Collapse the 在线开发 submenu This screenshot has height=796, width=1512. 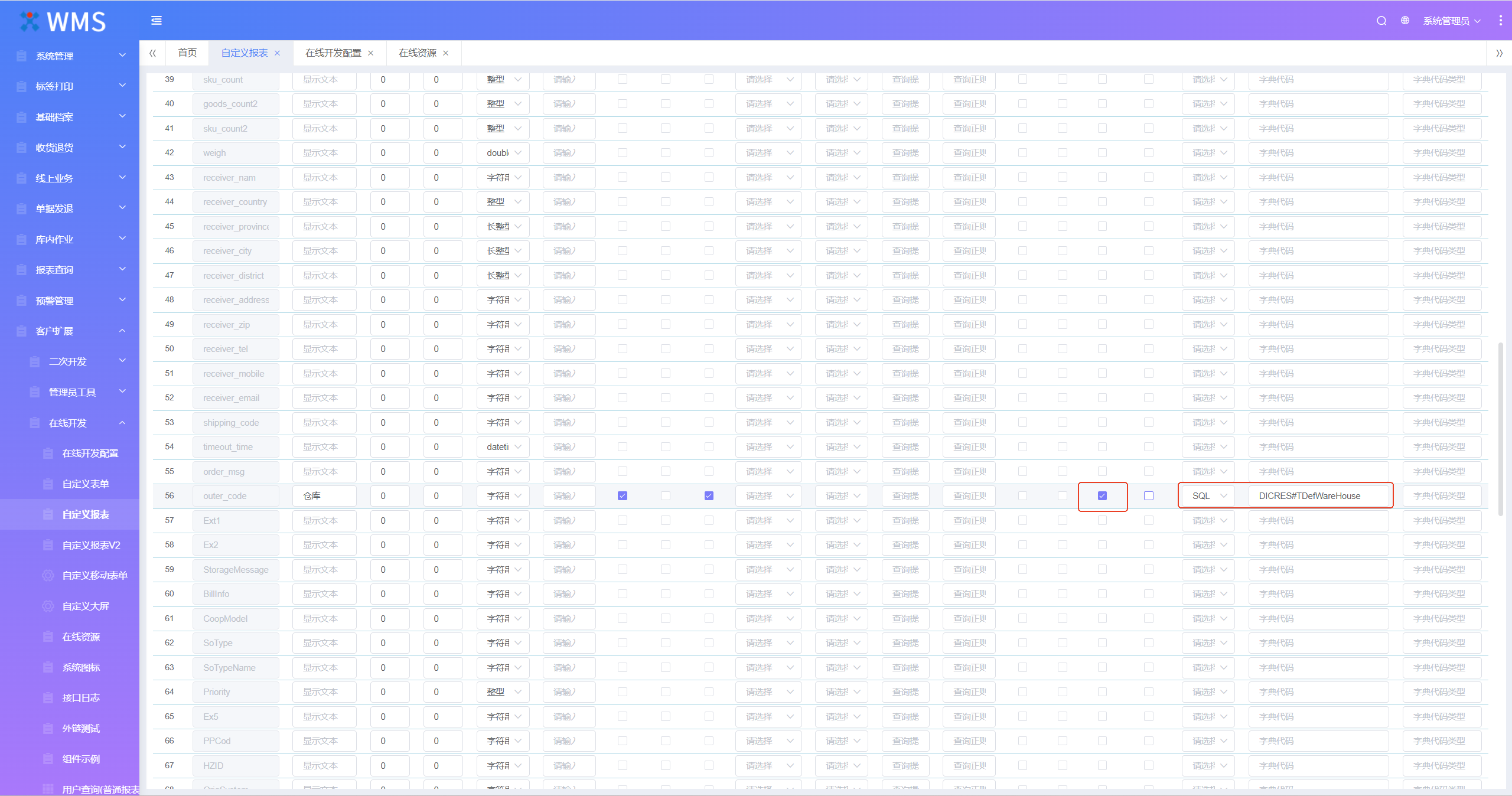pyautogui.click(x=70, y=423)
